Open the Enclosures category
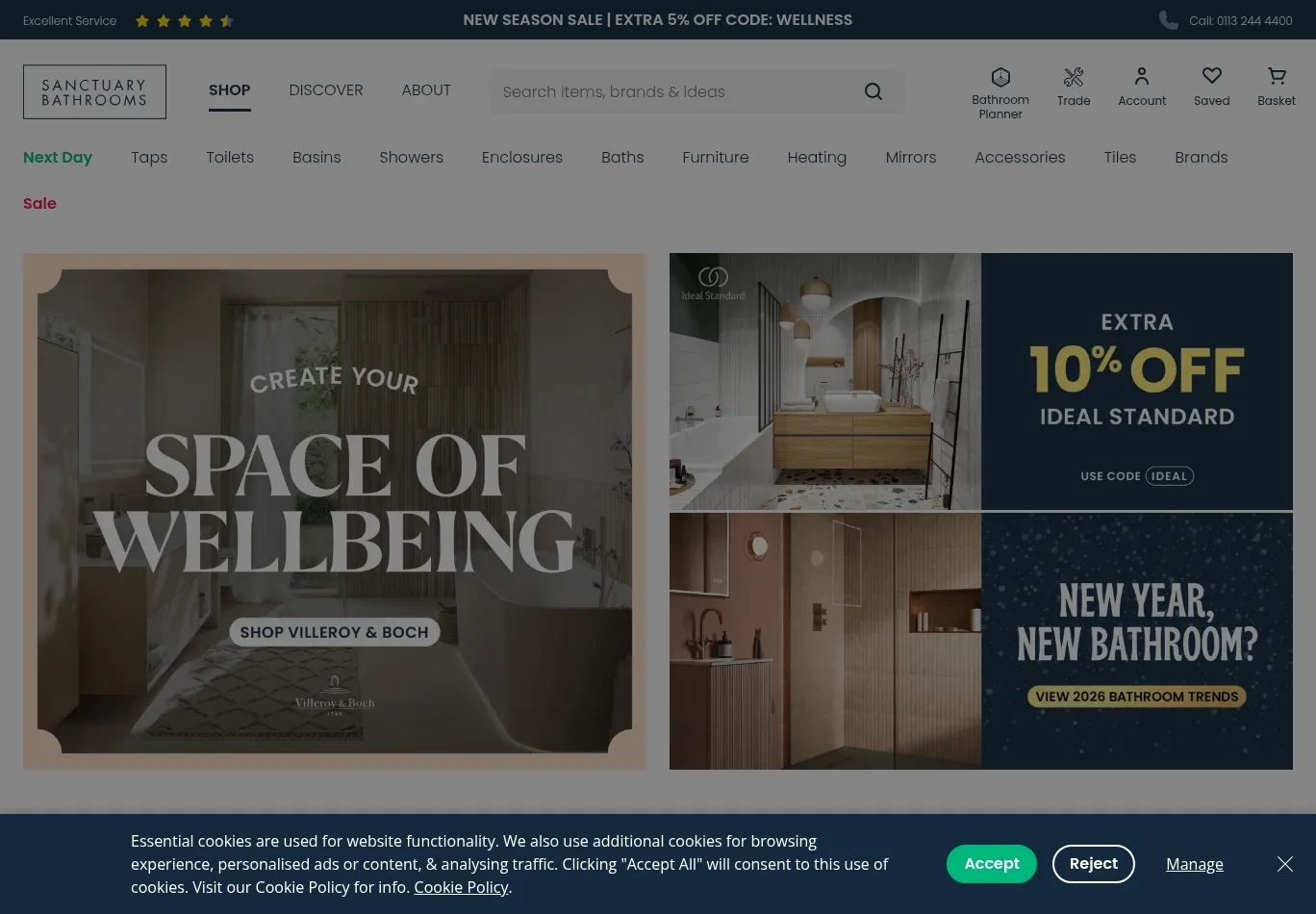 522,158
